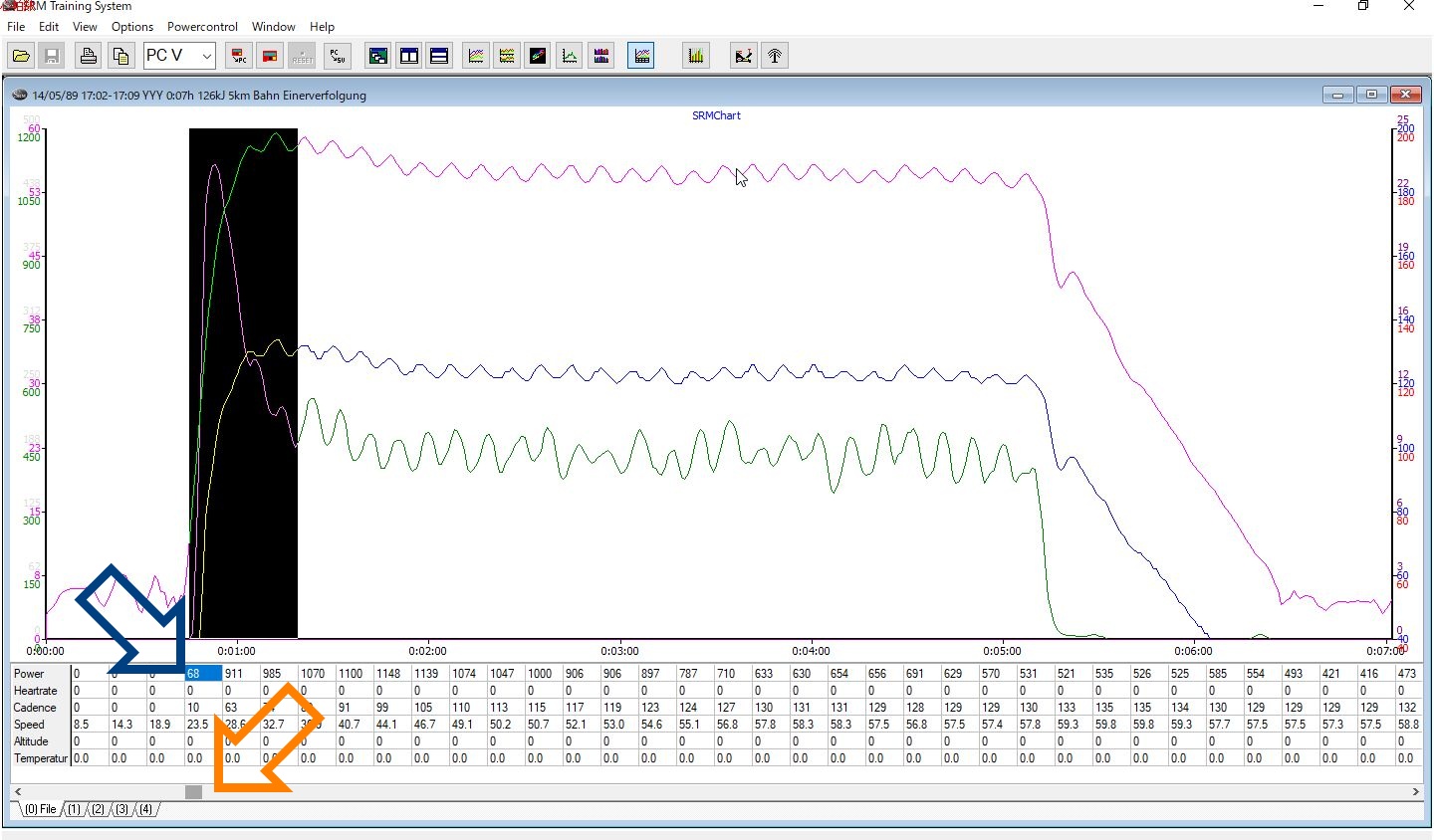Click the download to PC icon
Viewport: 1434px width, 840px height.
click(x=239, y=56)
